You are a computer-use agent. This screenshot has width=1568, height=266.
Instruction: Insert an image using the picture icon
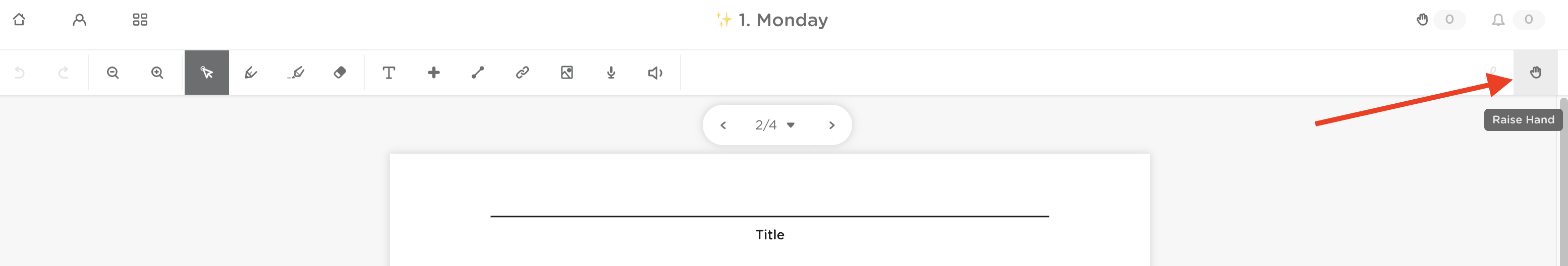567,73
